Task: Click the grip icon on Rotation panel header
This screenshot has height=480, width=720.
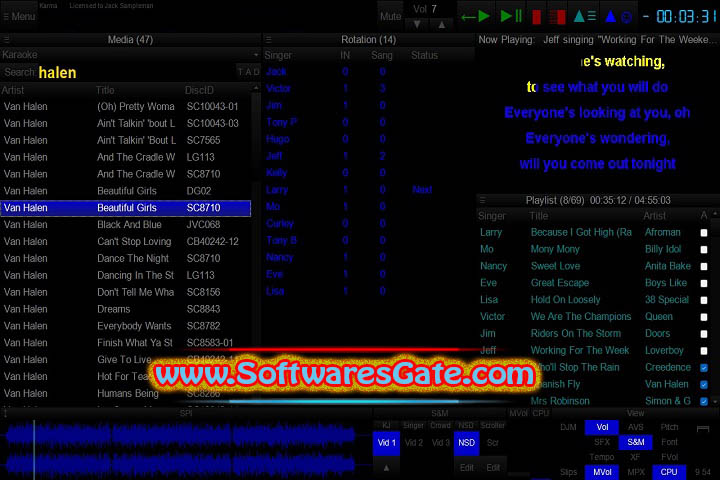Action: click(x=269, y=40)
